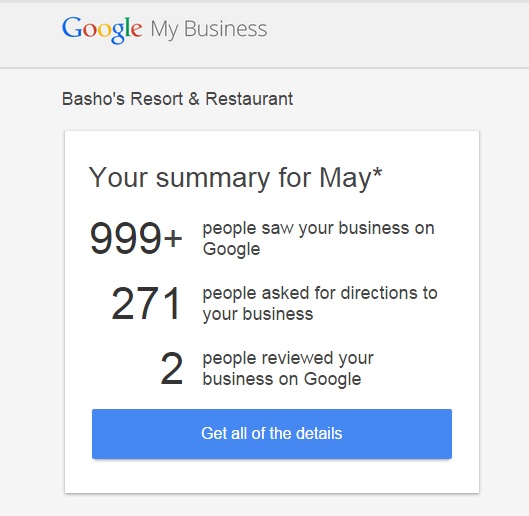Click the blue G in Google logo
This screenshot has height=516, width=529.
tap(72, 27)
